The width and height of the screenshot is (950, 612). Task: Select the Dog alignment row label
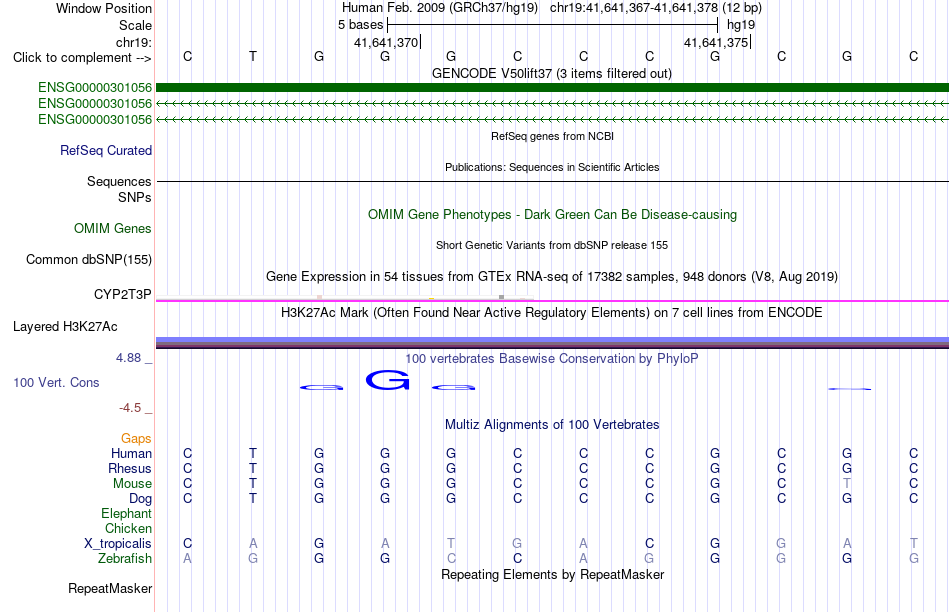coord(141,498)
